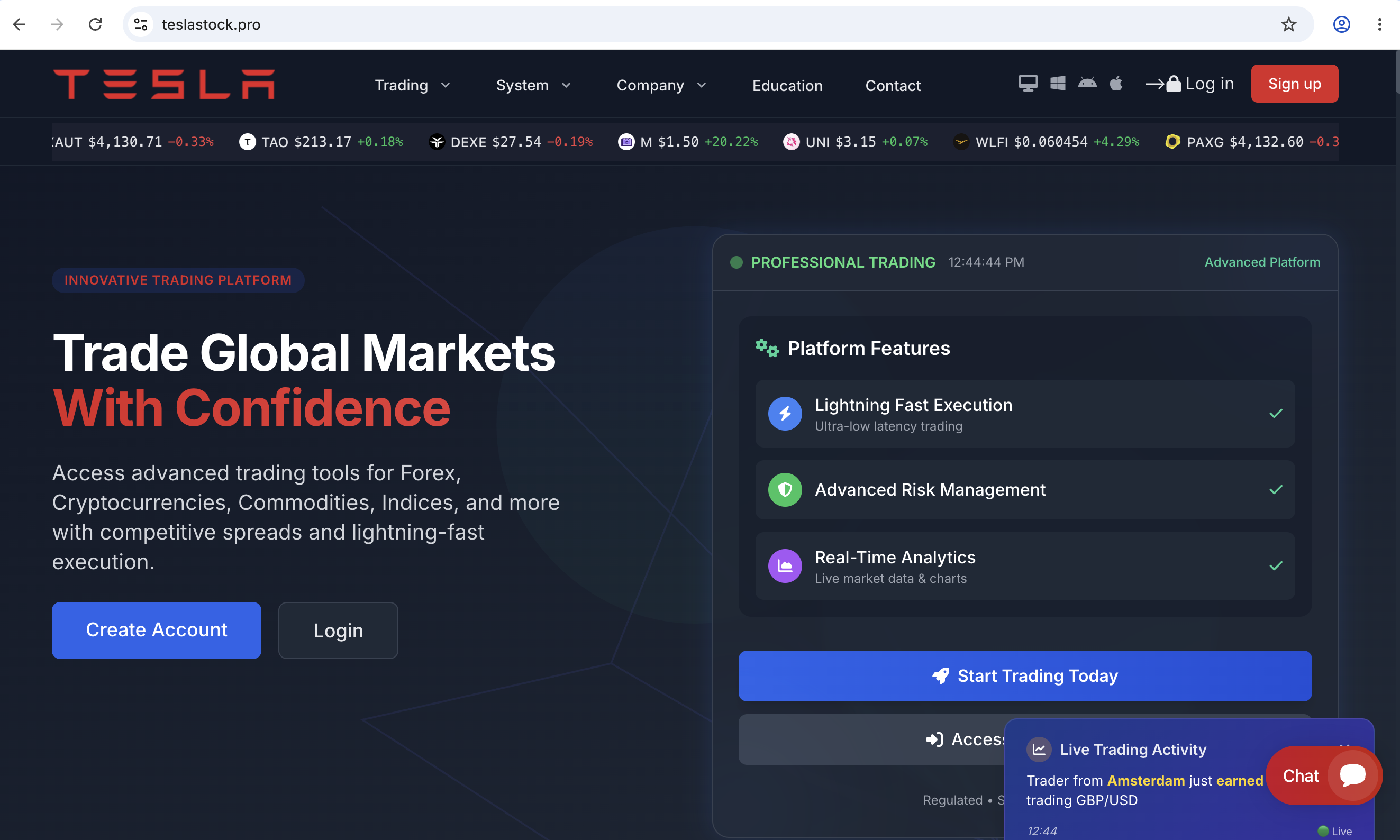Viewport: 1400px width, 840px height.
Task: Click the Lightning Fast Execution checkmark
Action: (1276, 414)
